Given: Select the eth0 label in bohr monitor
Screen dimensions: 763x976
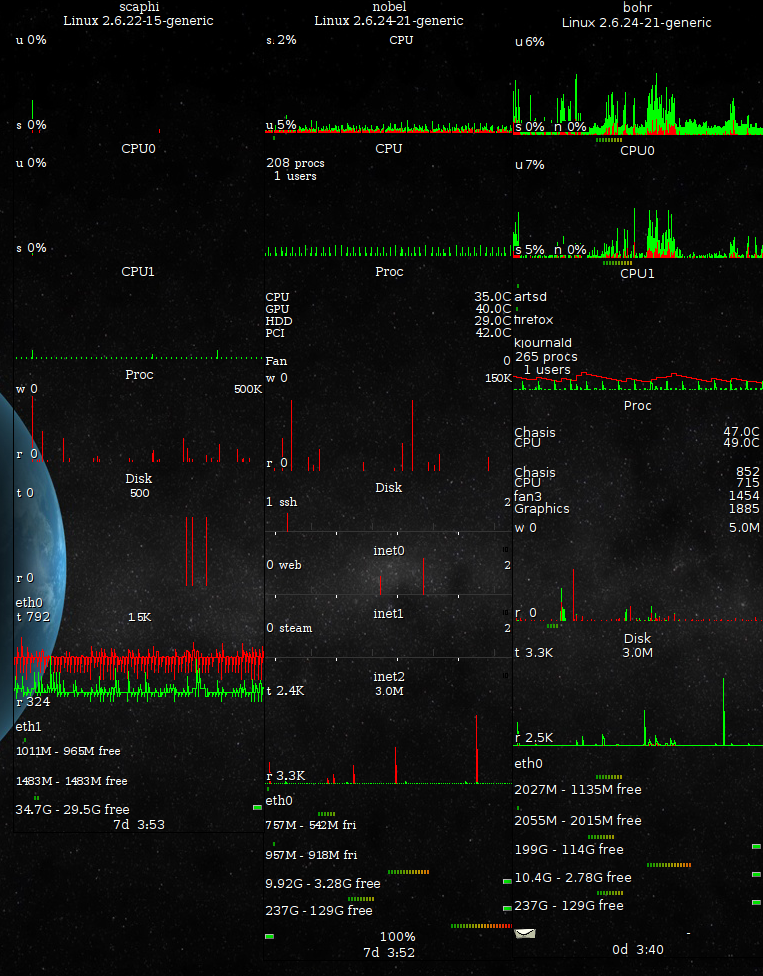Looking at the screenshot, I should click(528, 763).
